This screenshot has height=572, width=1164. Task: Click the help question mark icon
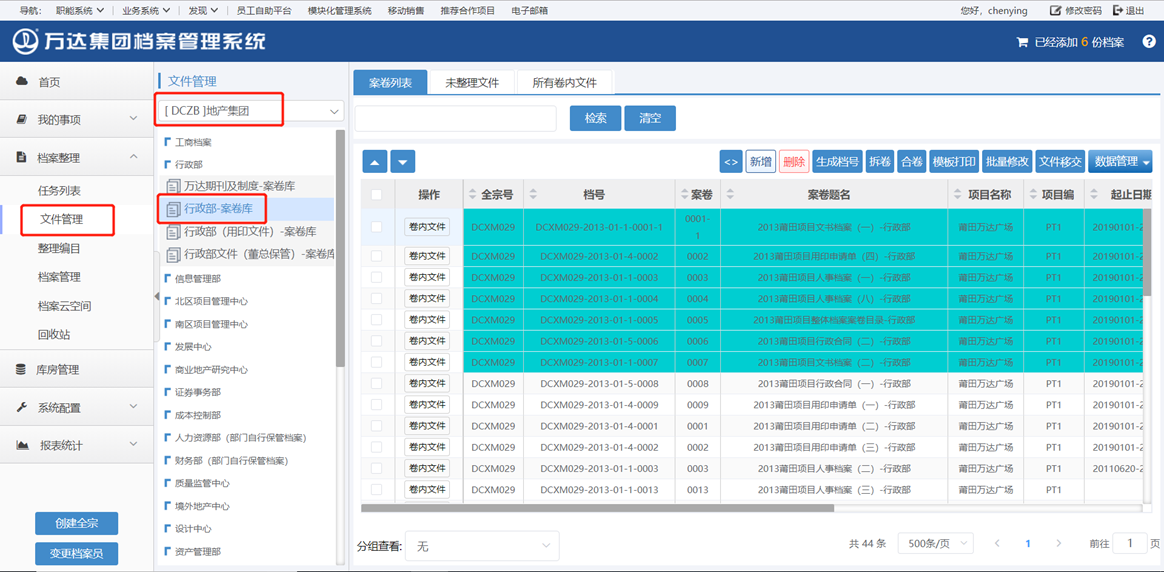click(x=1149, y=42)
